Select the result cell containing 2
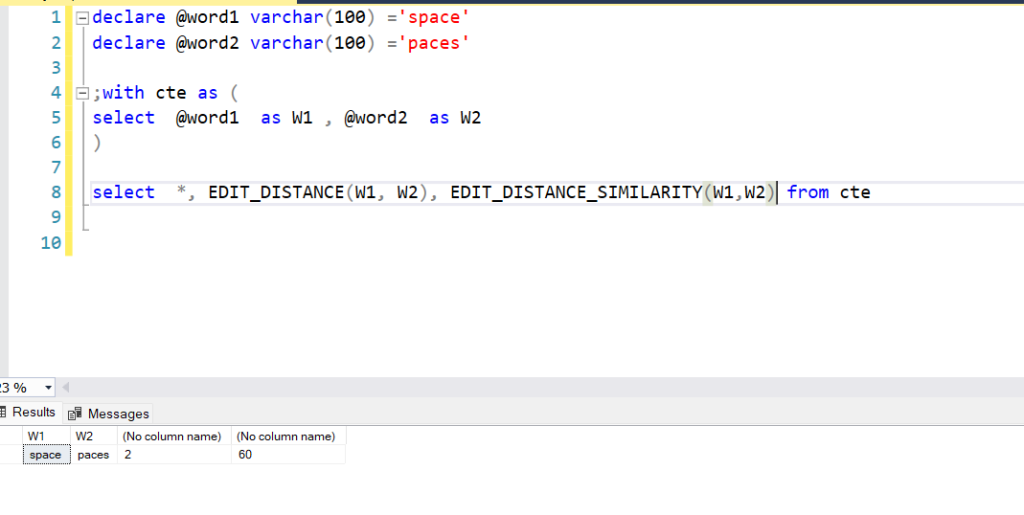 [174, 455]
